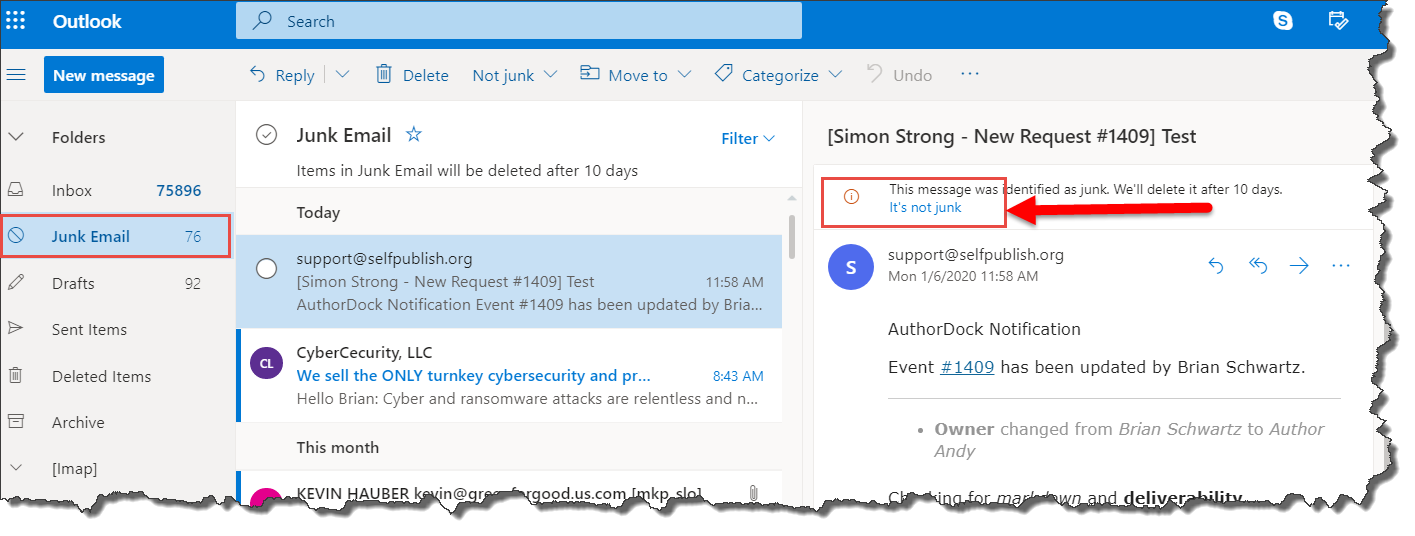Click the Inbox unread count 75896
The image size is (1415, 536).
[179, 190]
